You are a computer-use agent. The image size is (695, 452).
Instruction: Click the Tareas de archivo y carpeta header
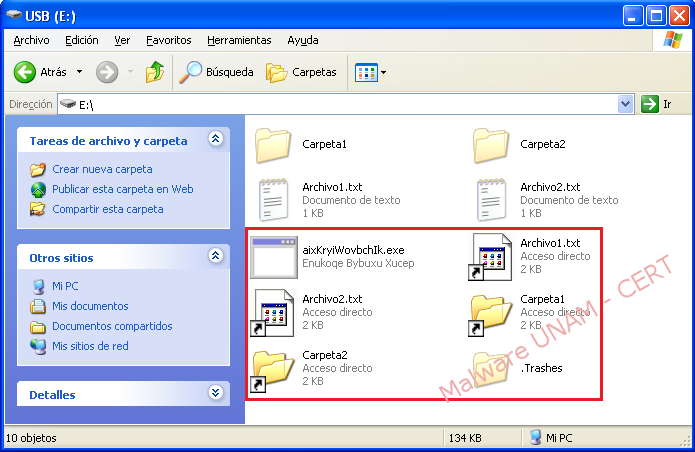109,141
